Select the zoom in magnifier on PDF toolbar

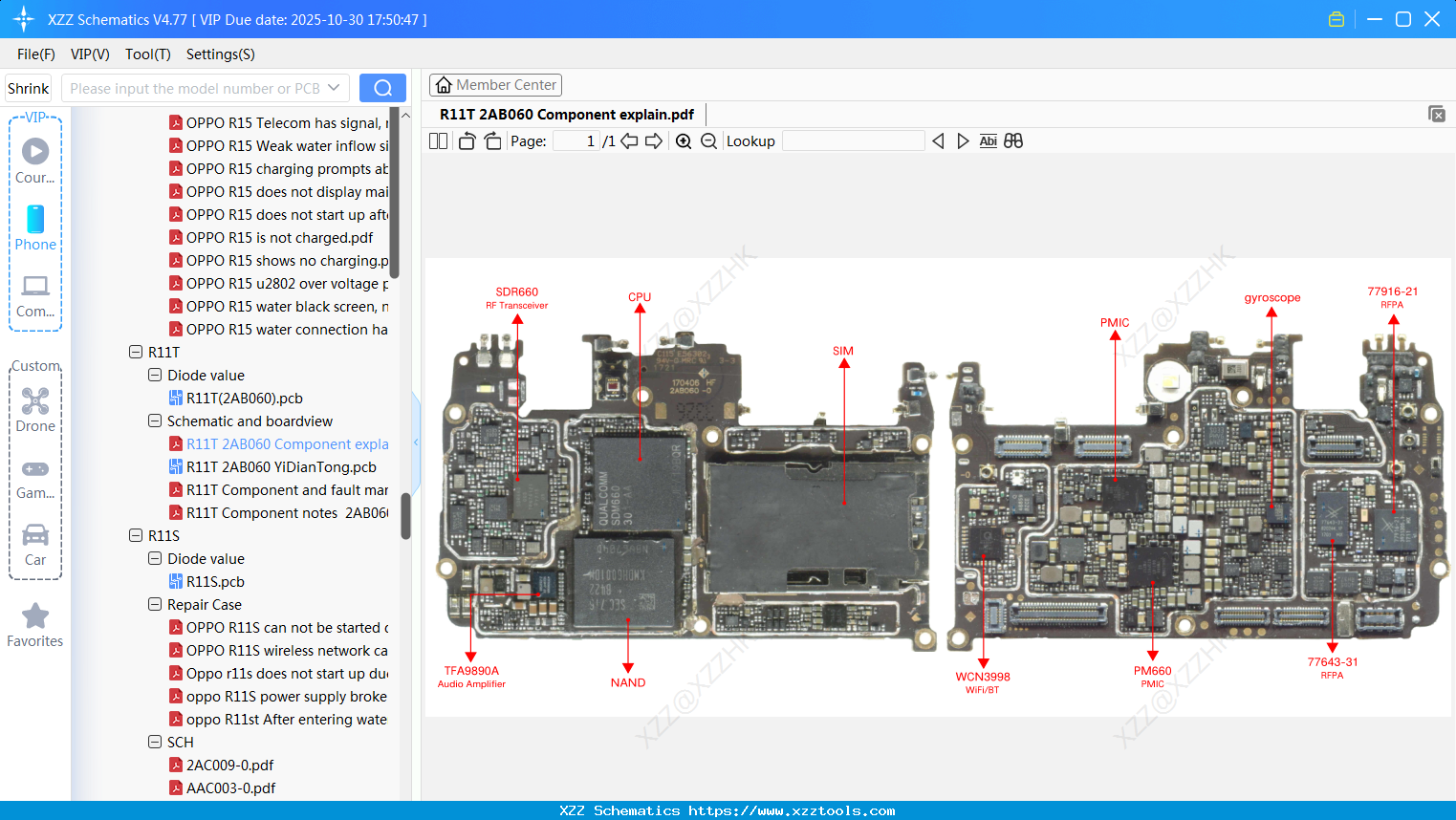point(684,140)
